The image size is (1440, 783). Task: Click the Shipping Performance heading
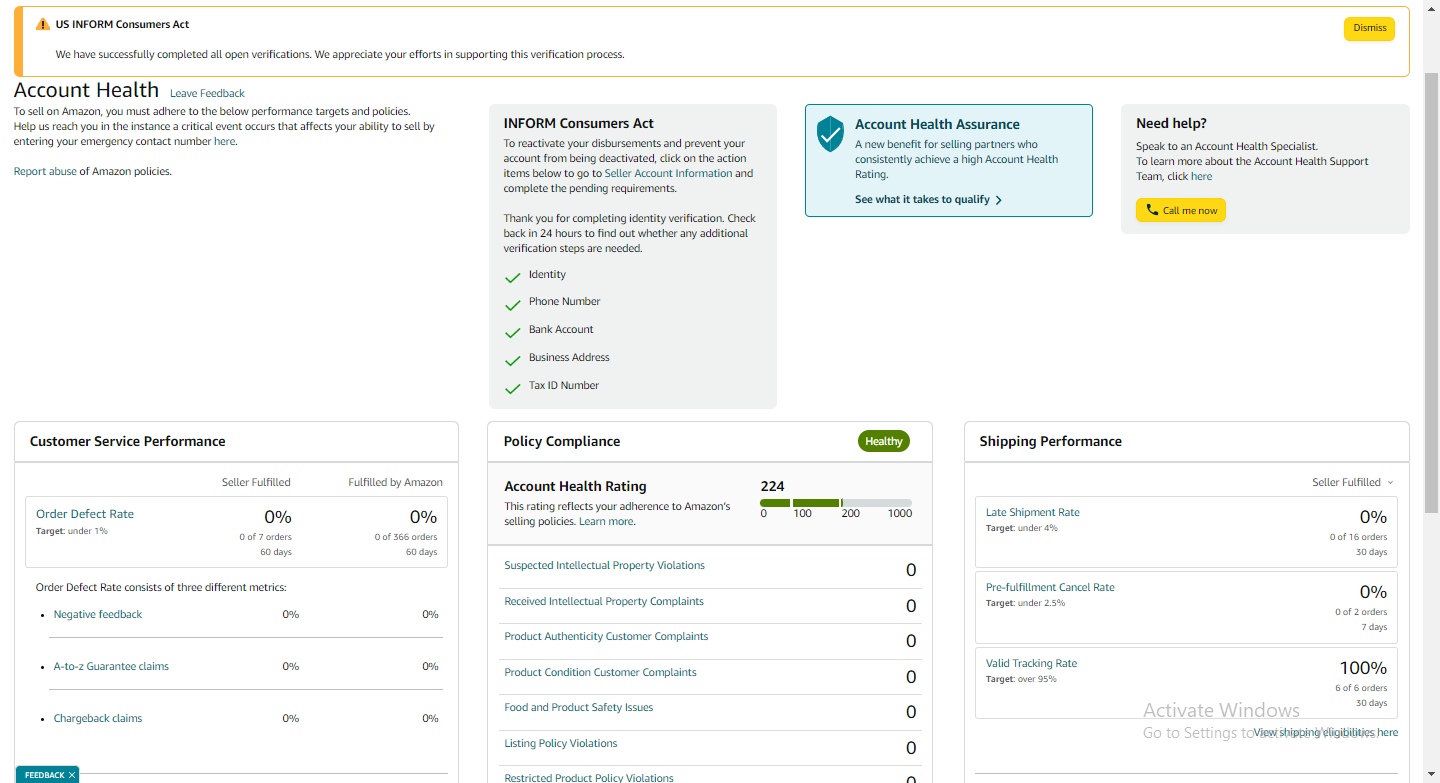click(1050, 441)
